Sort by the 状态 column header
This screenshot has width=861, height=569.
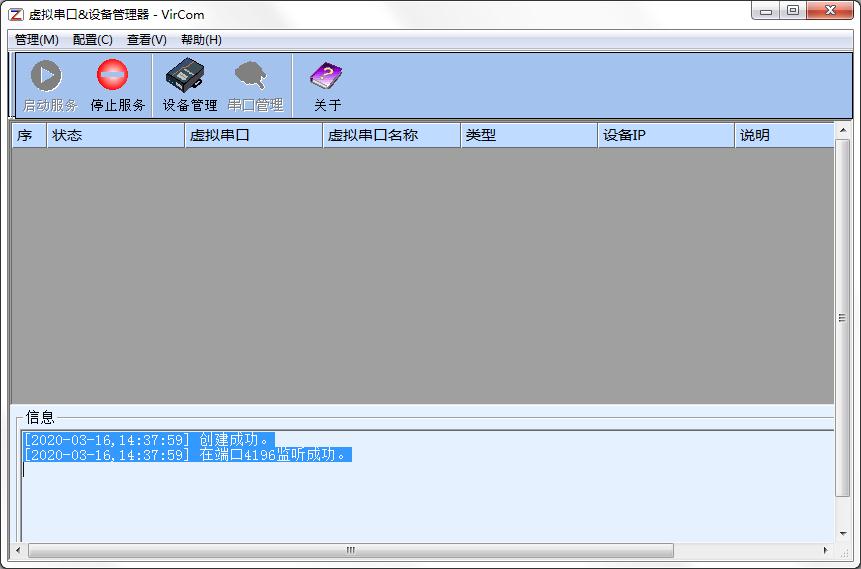(116, 135)
